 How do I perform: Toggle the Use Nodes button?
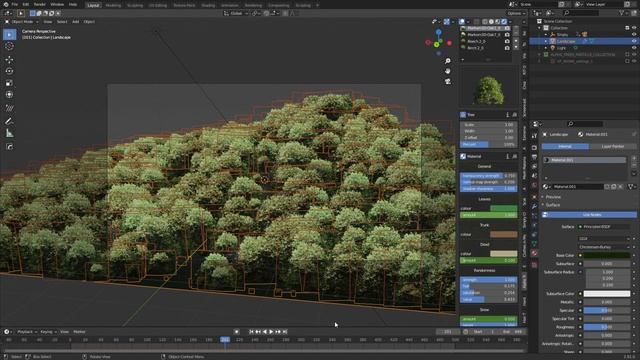click(x=589, y=215)
